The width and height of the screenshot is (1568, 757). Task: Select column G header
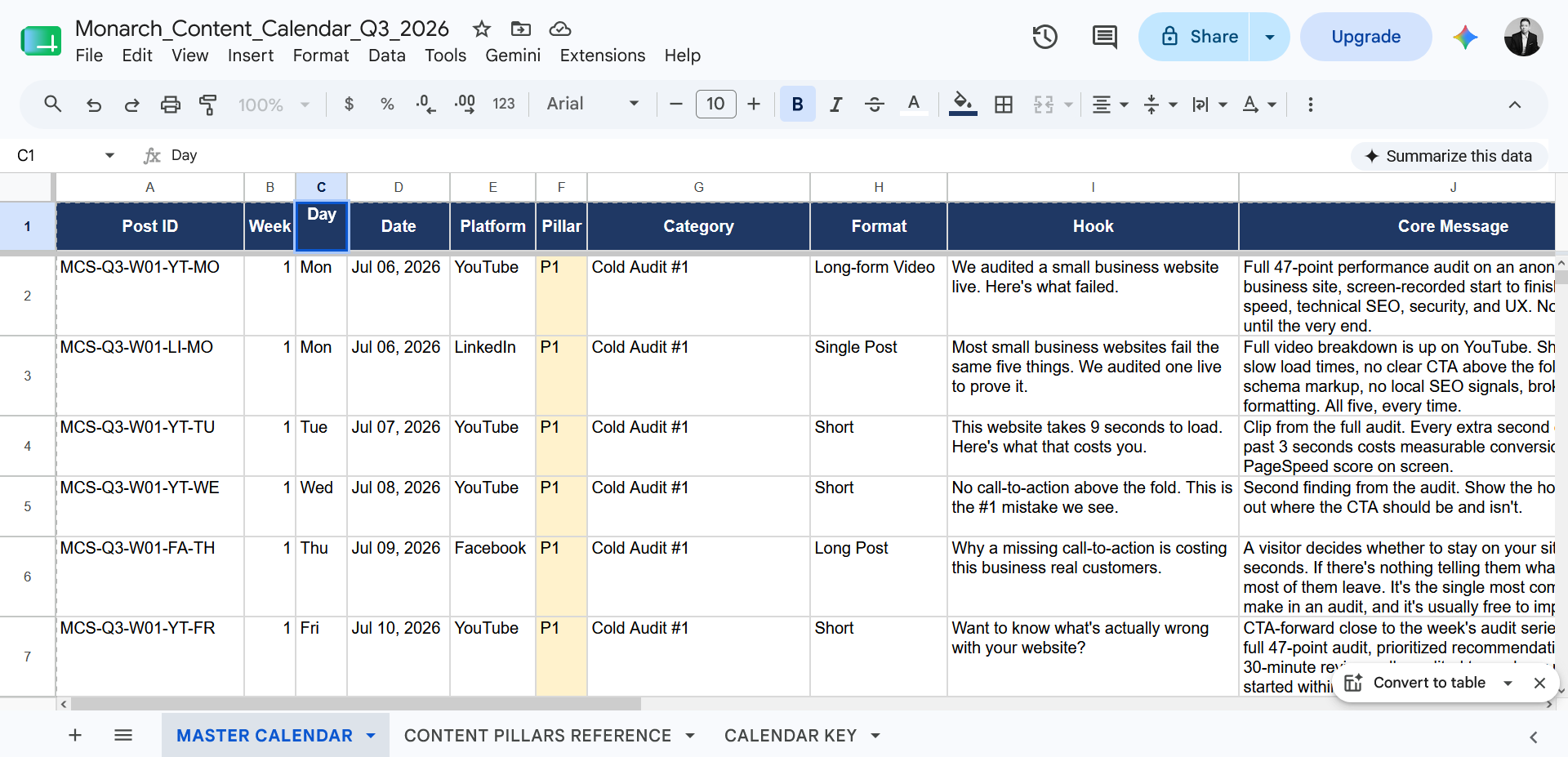(698, 187)
